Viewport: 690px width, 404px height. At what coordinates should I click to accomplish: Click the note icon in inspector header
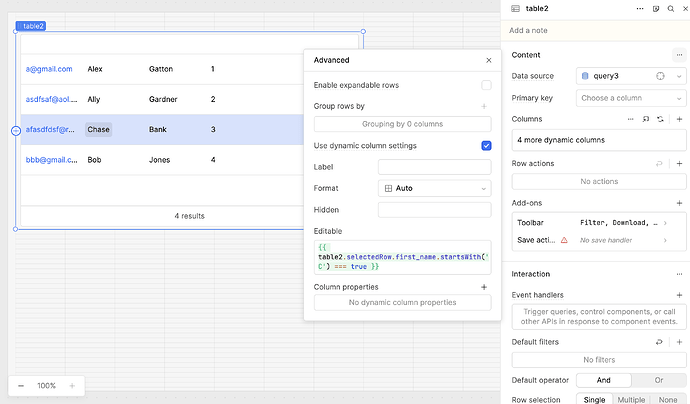[656, 8]
